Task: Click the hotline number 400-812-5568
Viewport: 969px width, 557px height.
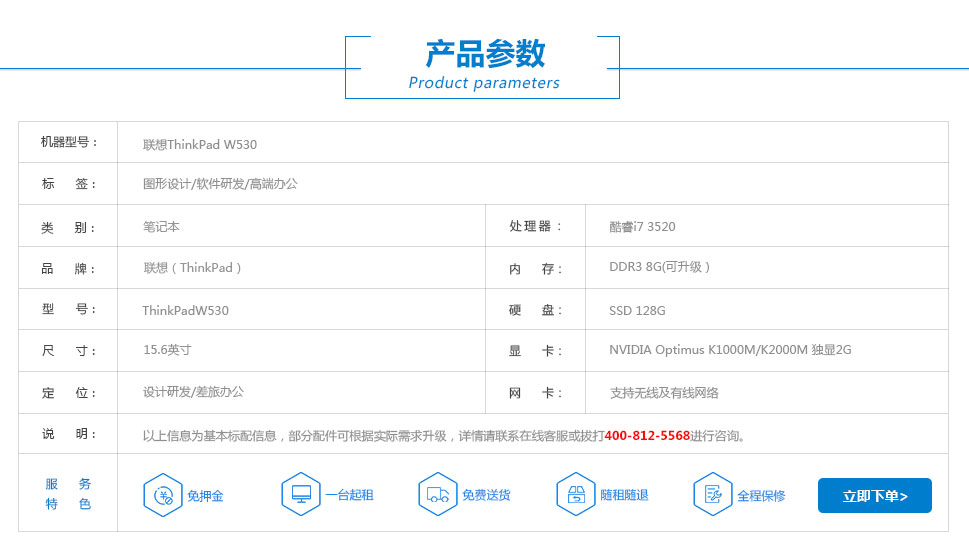Action: 647,435
